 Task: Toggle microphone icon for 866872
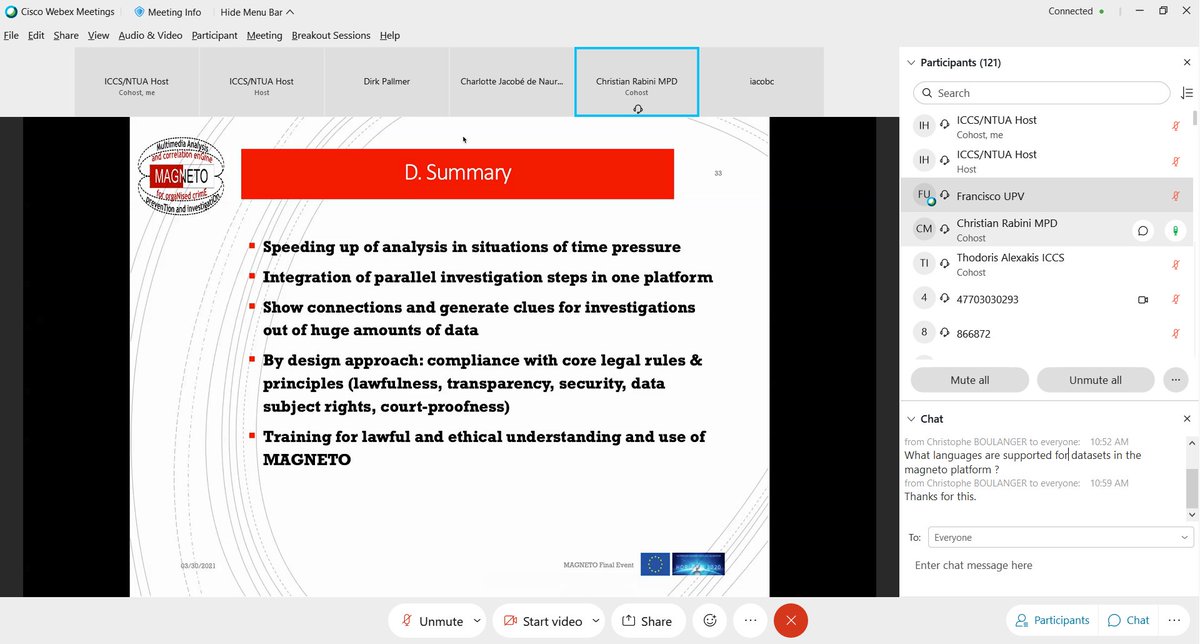pos(1176,333)
